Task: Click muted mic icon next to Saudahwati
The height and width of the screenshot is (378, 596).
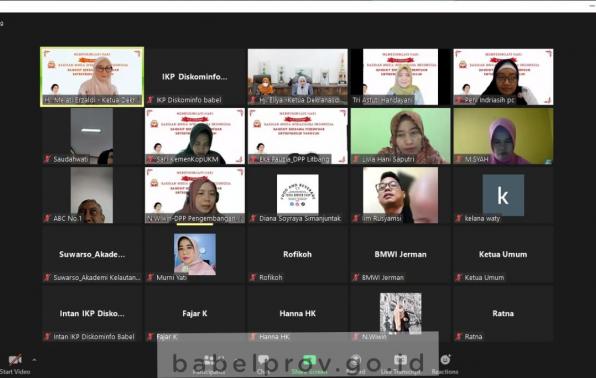Action: [48, 159]
